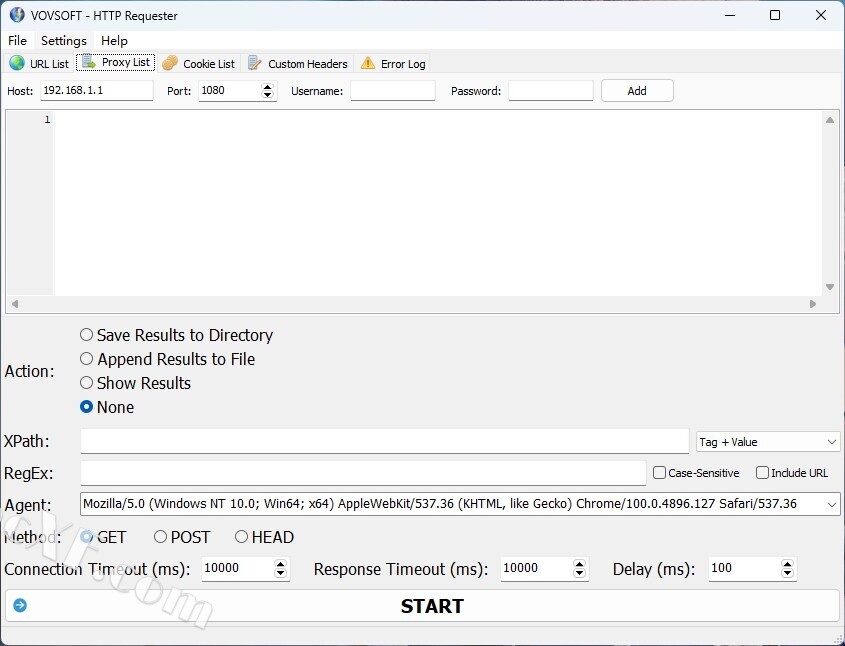The image size is (845, 646).
Task: Choose the HEAD method radio button
Action: click(x=241, y=537)
